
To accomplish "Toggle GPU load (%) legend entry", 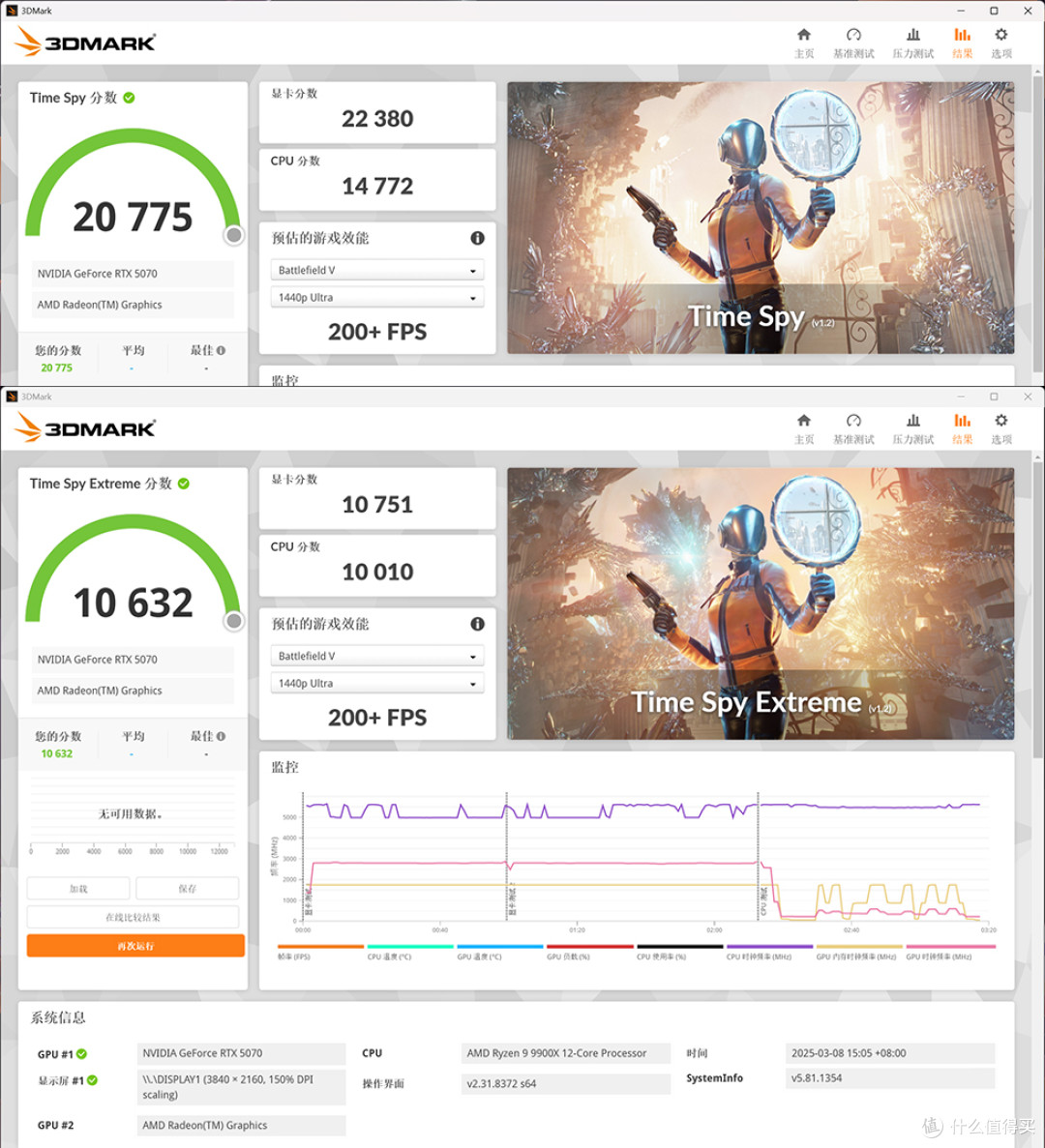I will [589, 951].
